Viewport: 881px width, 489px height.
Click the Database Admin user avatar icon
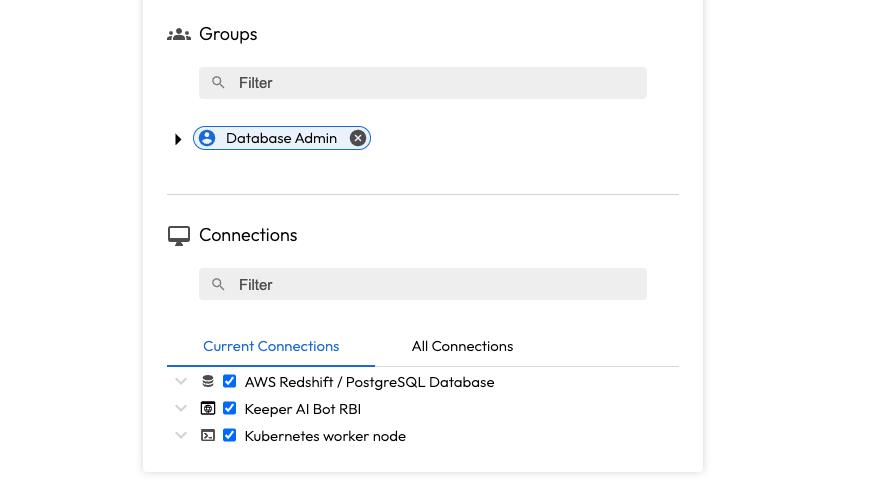[207, 139]
